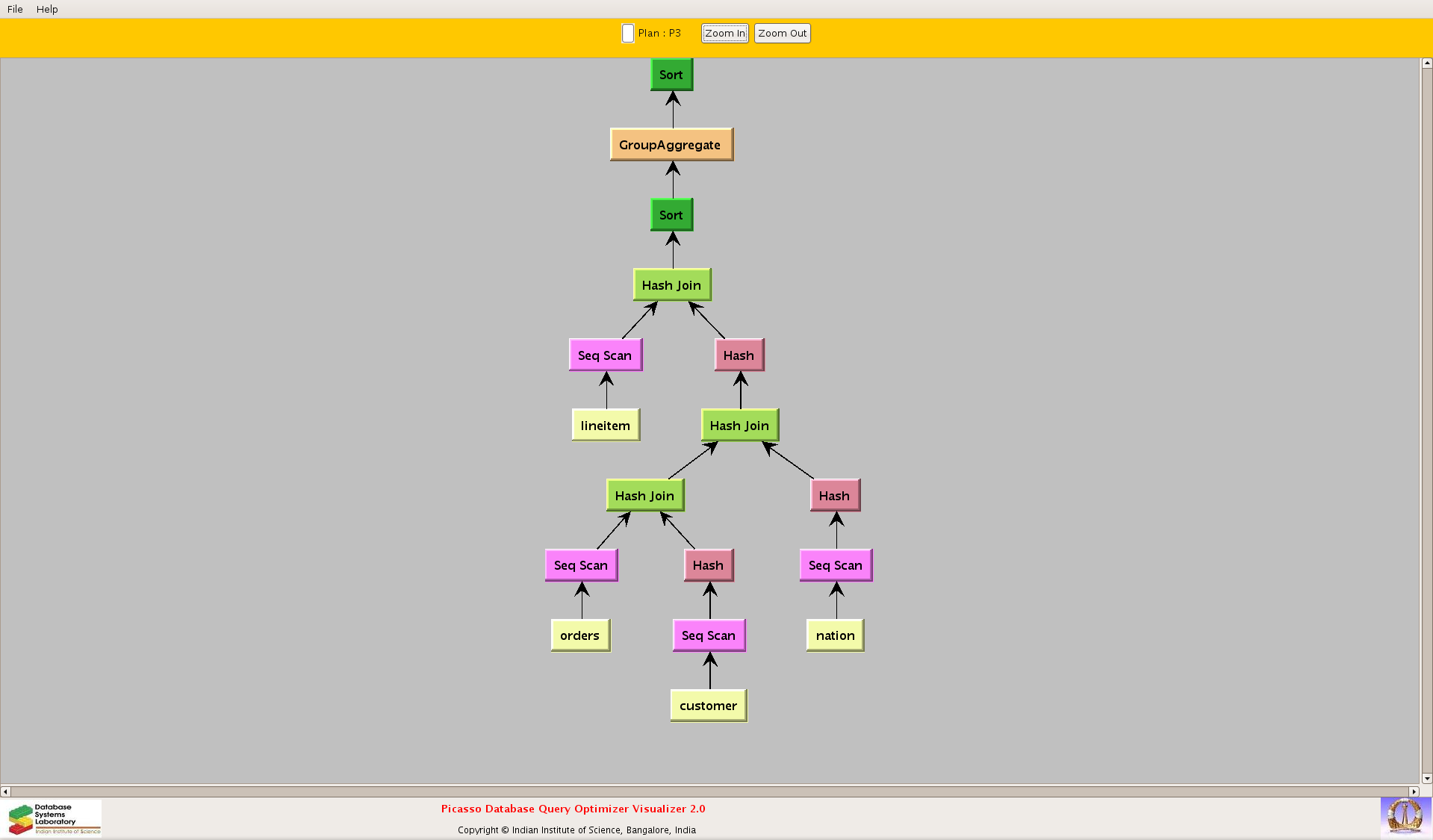Viewport: 1433px width, 840px height.
Task: Click the customer table node
Action: (x=708, y=706)
